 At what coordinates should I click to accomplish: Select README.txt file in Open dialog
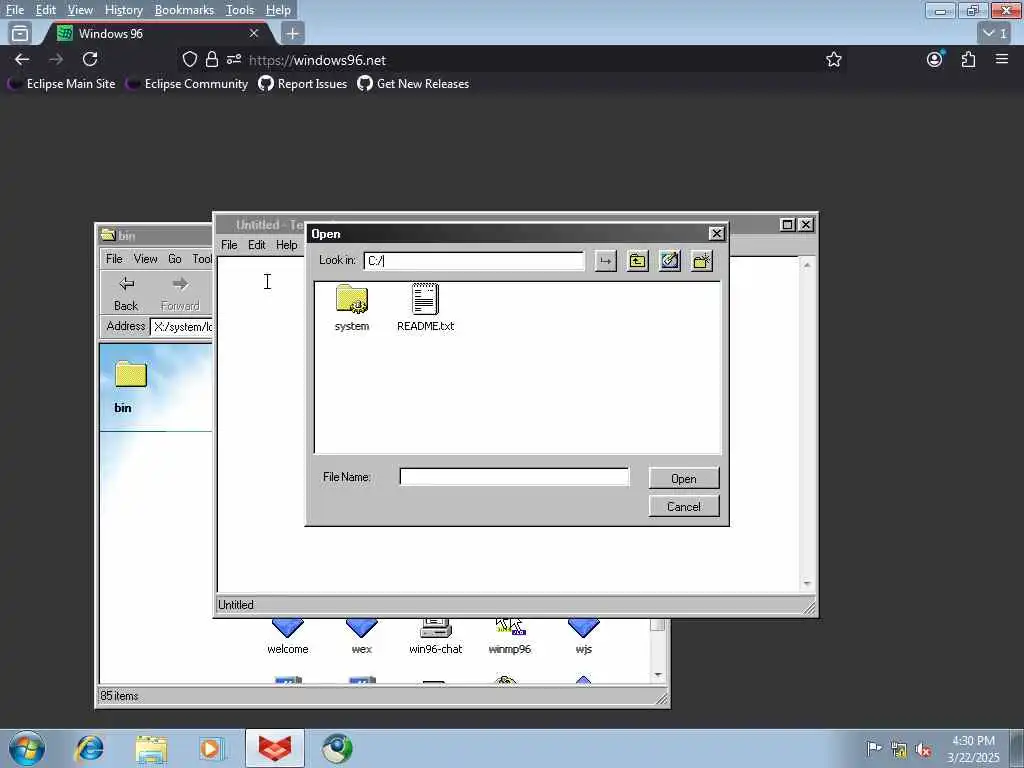coord(425,308)
